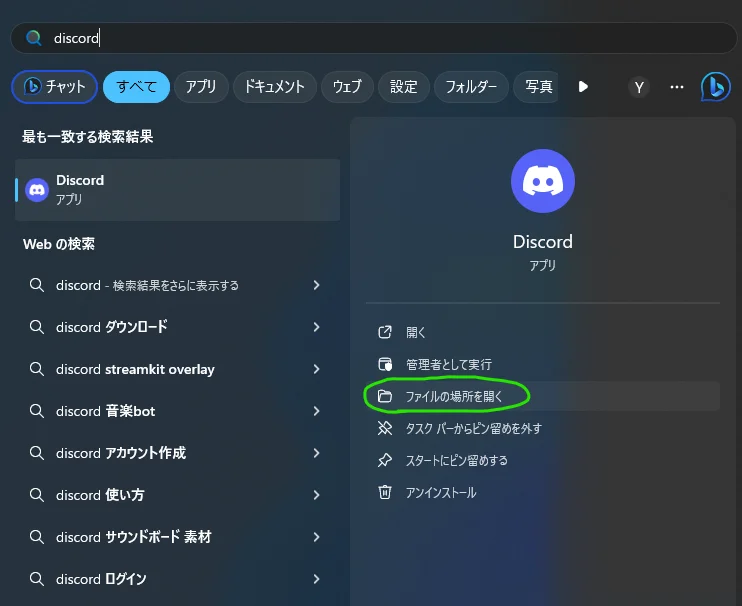Expand the 'discord - 検索結果をさらに表示する' chevron

click(x=317, y=285)
